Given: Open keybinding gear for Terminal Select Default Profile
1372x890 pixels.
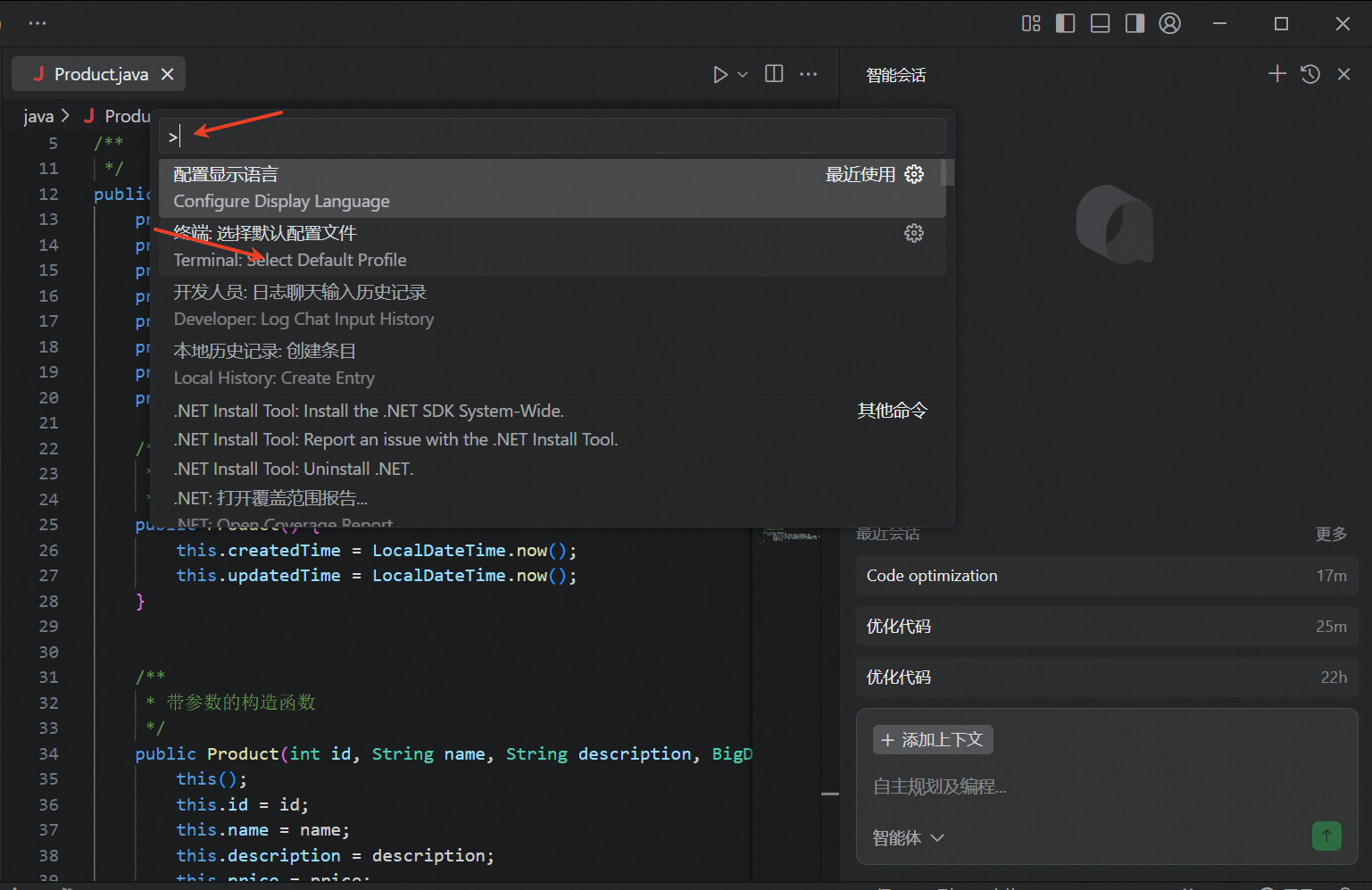Looking at the screenshot, I should point(914,233).
